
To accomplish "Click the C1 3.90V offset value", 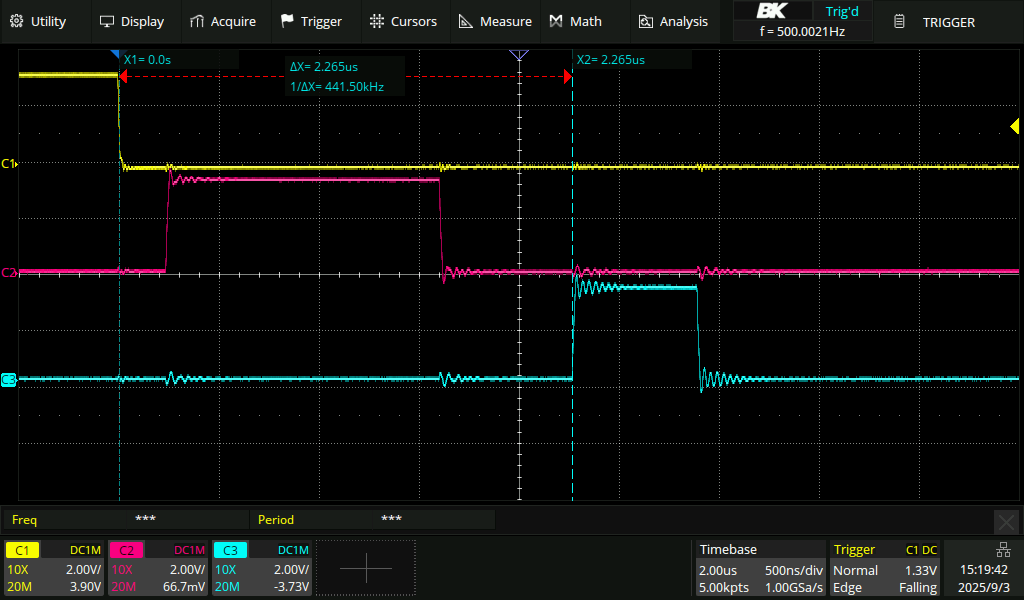I will point(86,587).
